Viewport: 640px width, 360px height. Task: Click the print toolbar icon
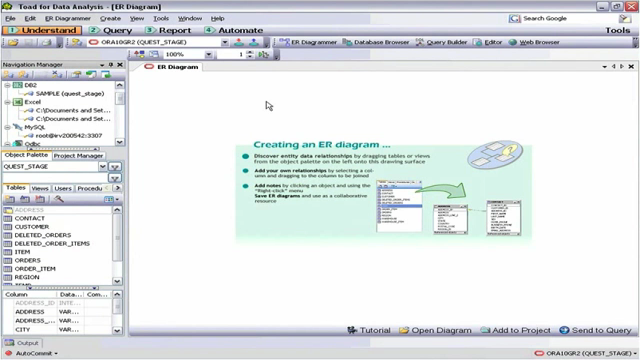coord(47,42)
